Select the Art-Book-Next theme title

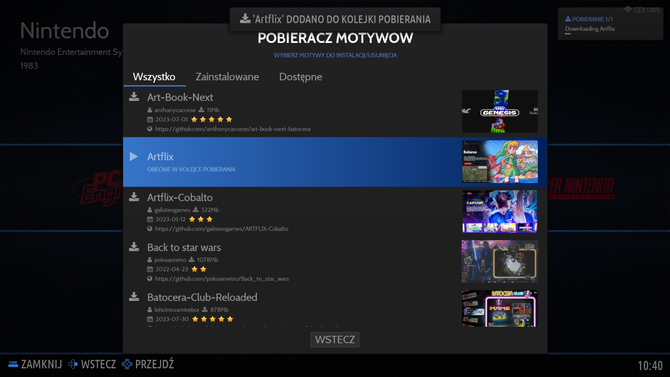(180, 97)
